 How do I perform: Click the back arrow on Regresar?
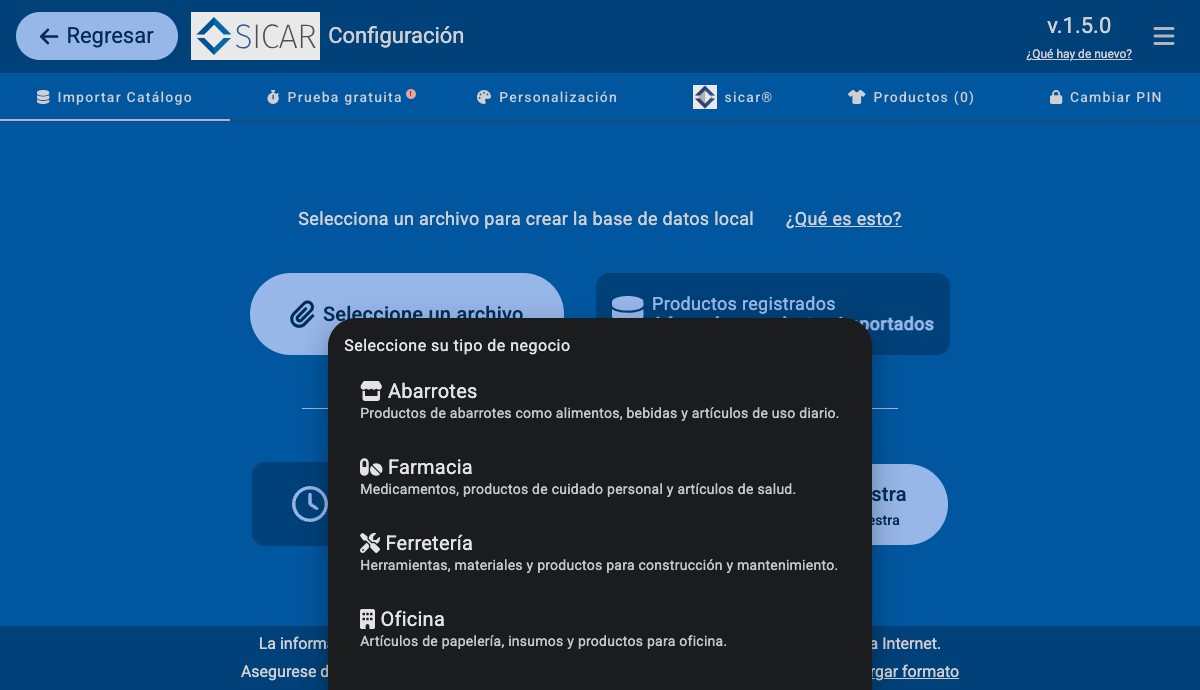tap(48, 36)
